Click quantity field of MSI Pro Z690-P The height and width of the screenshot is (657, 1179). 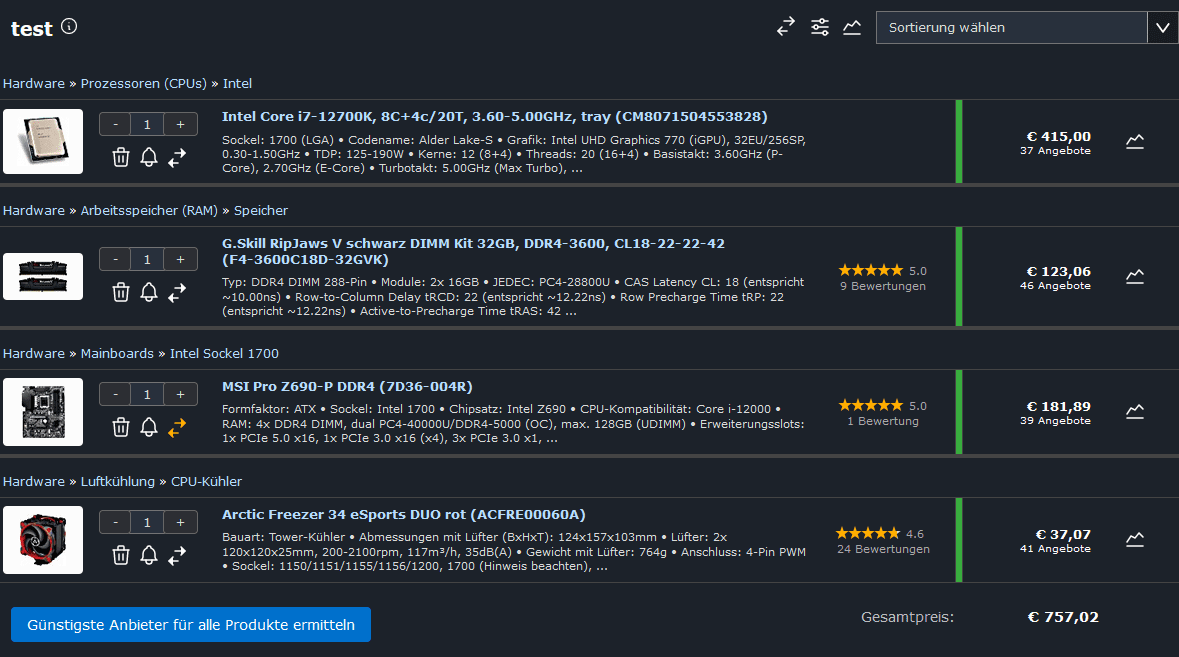pos(147,394)
